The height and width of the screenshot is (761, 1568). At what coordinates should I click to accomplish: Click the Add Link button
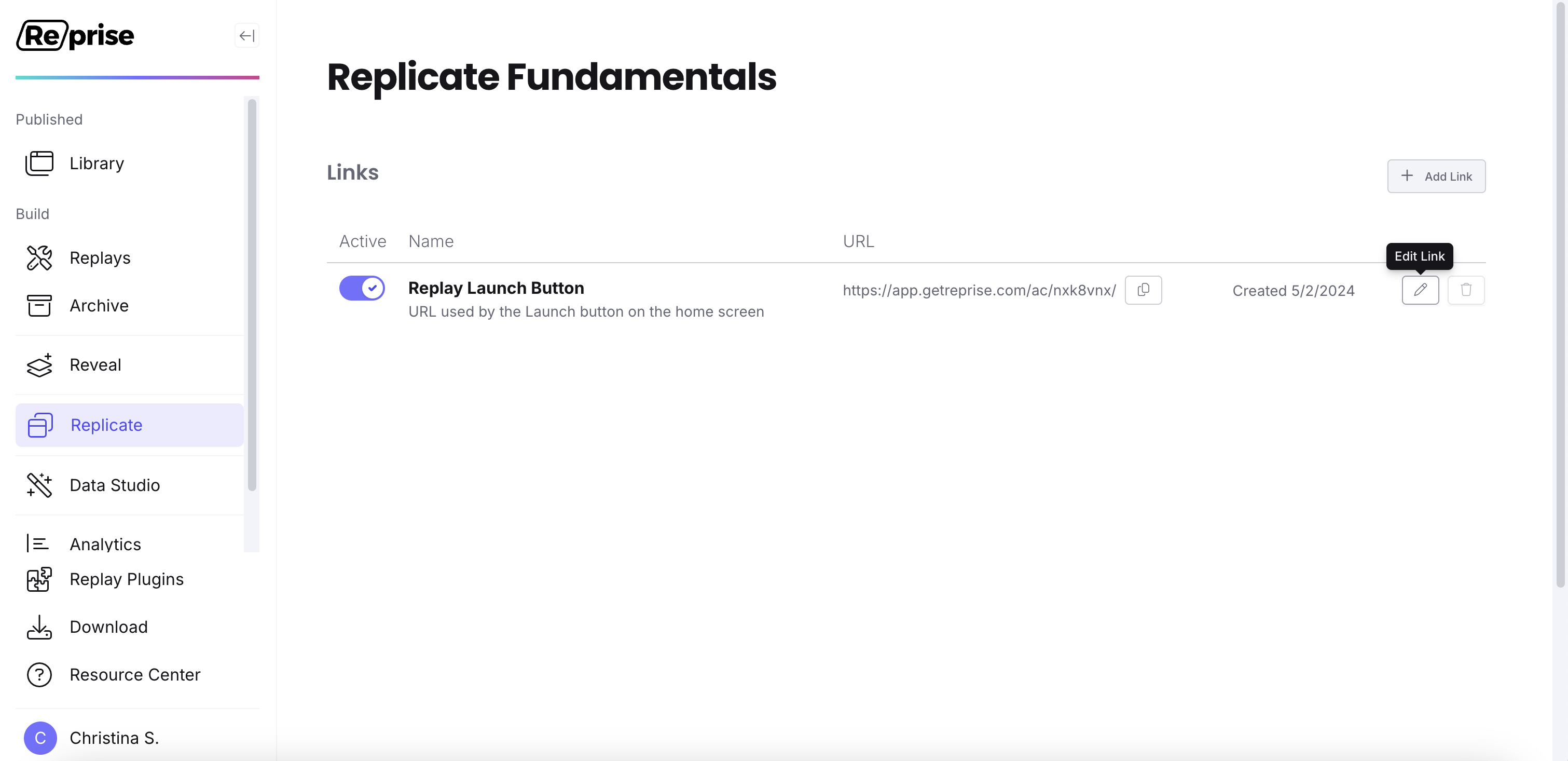1436,176
